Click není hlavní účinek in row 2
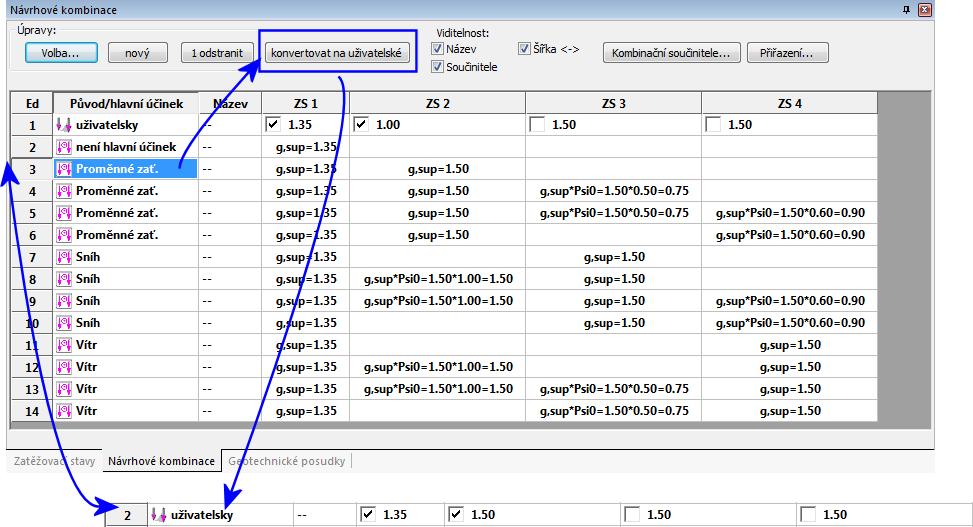Screen dimensions: 973x527 (126, 147)
